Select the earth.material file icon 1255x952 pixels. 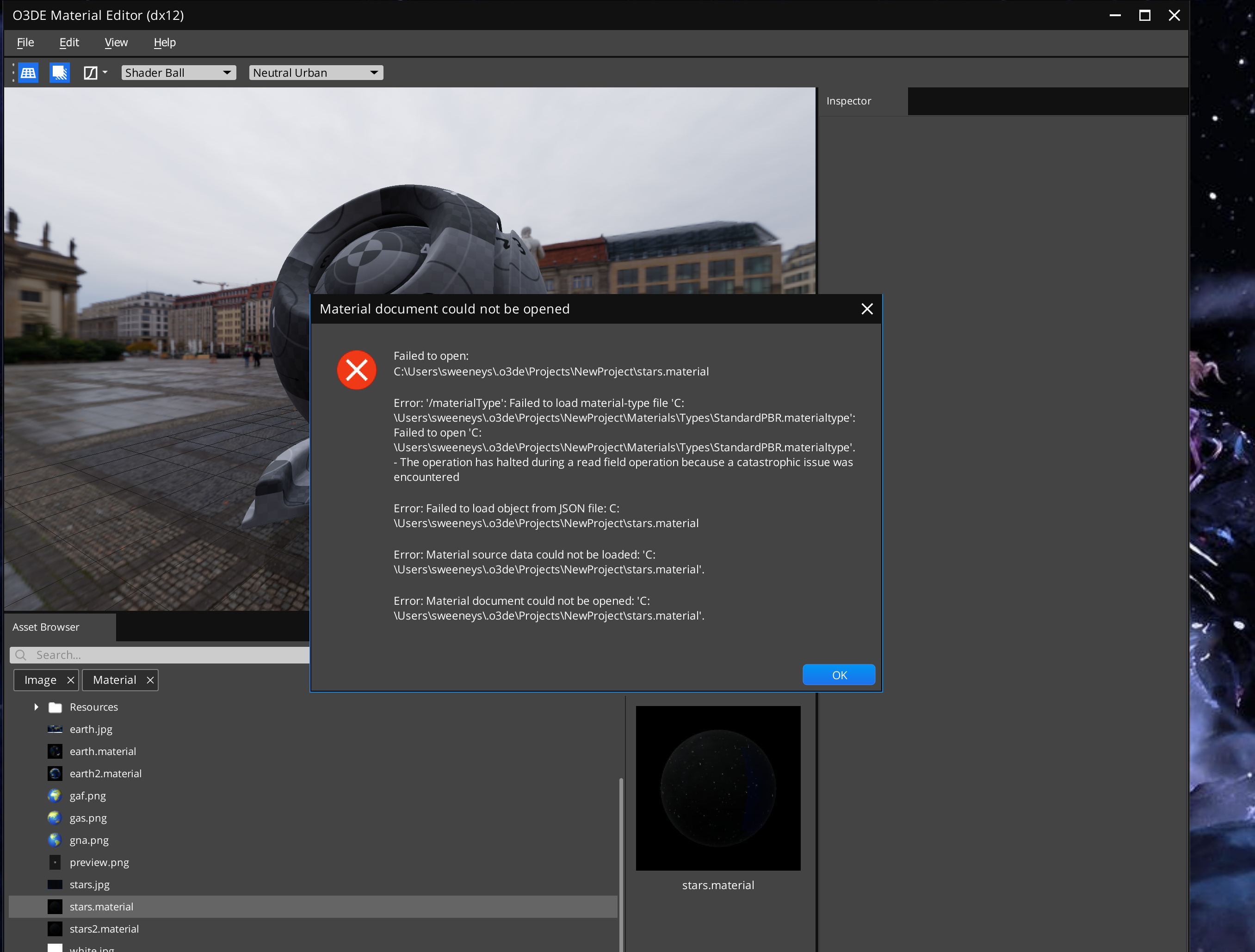point(55,751)
